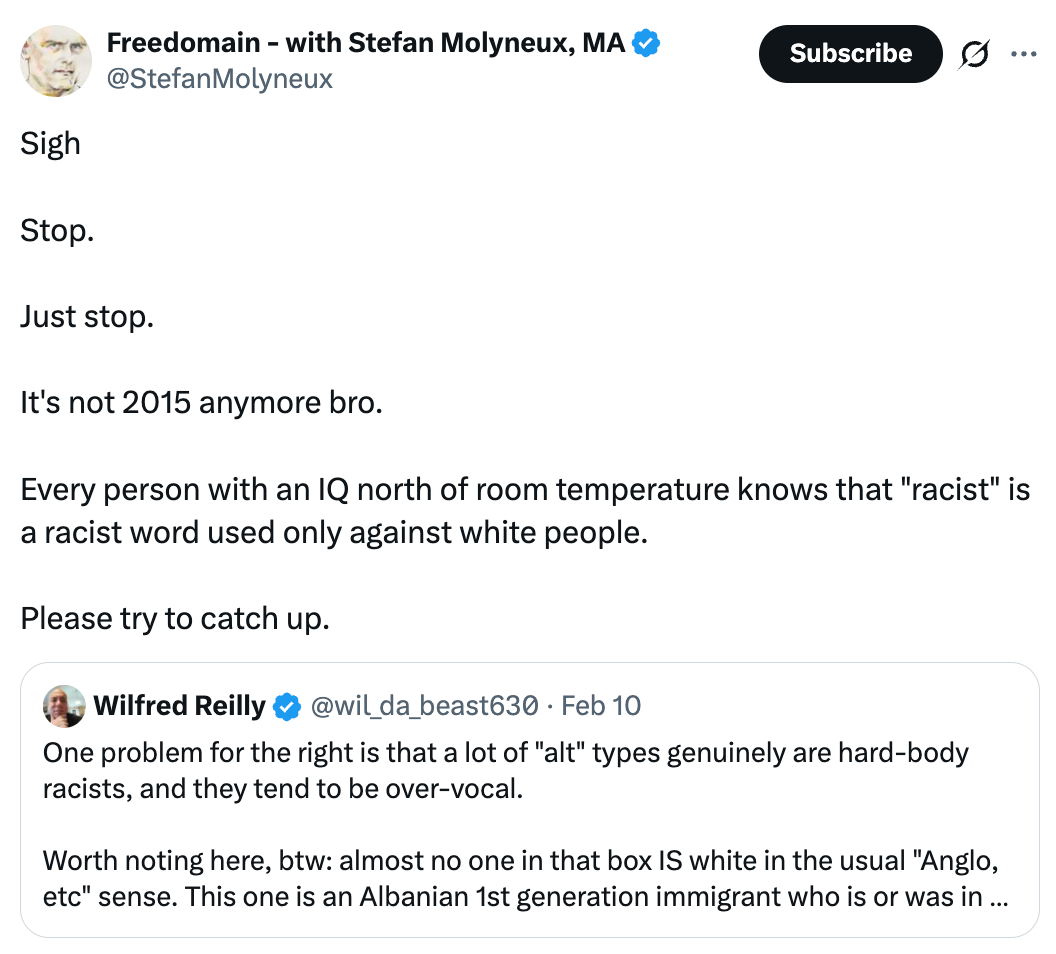Open the three-dot more options menu
The height and width of the screenshot is (954, 1056).
(x=1023, y=54)
